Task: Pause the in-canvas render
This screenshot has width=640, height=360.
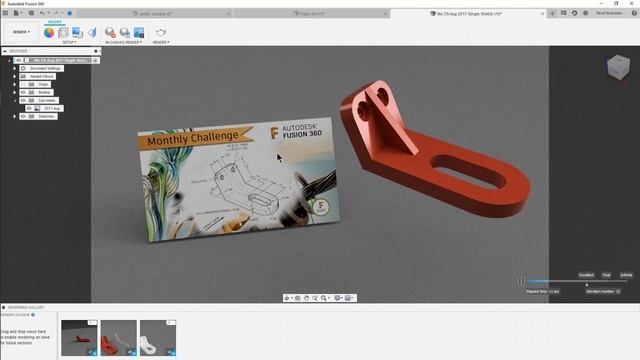Action: pyautogui.click(x=521, y=281)
